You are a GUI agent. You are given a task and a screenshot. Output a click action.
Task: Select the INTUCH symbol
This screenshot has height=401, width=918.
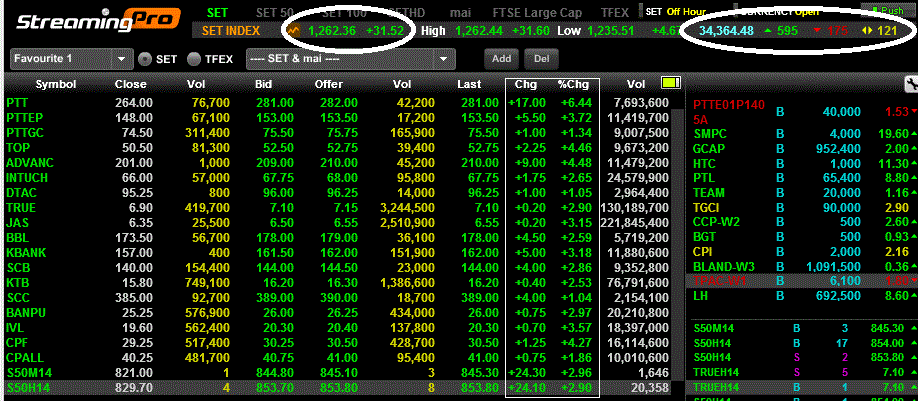(27, 177)
